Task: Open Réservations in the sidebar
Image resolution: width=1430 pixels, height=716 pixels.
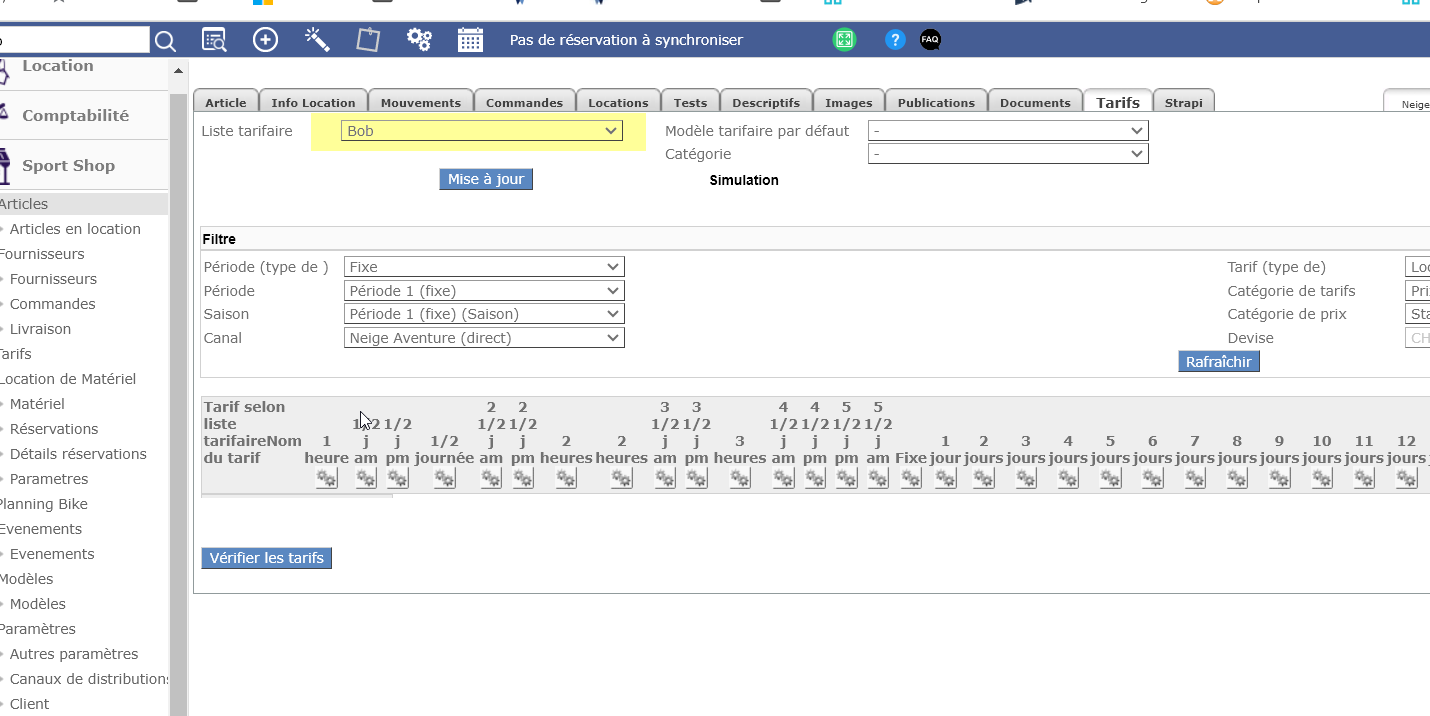Action: pos(54,429)
